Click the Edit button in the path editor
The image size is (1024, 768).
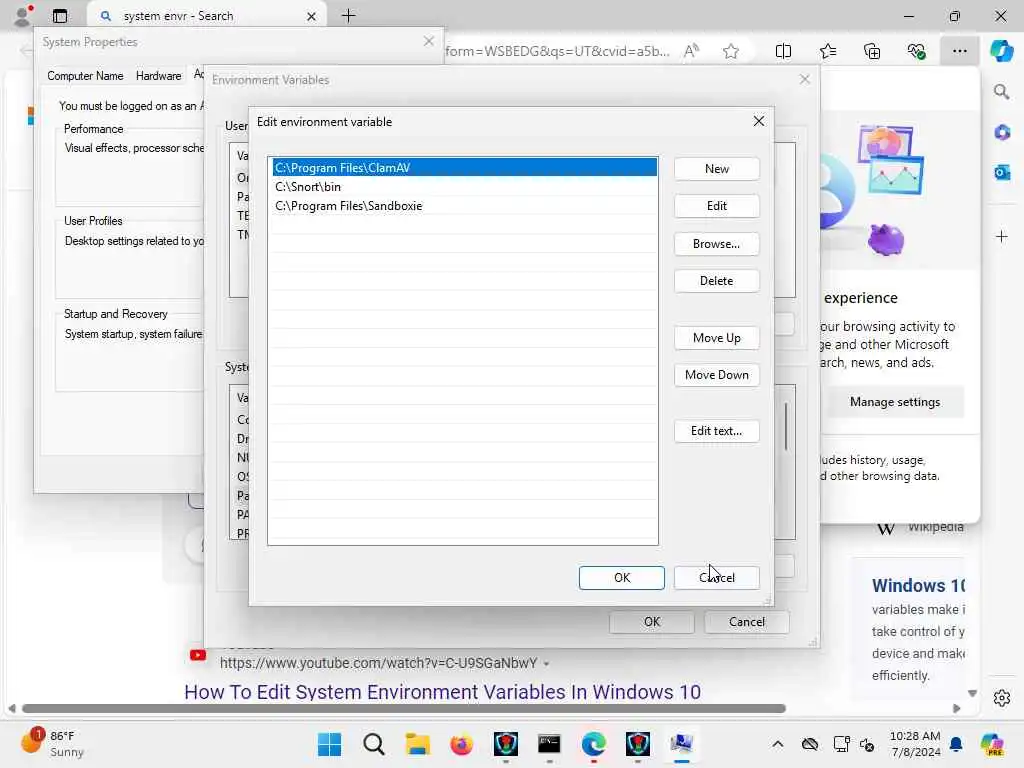[x=716, y=206]
